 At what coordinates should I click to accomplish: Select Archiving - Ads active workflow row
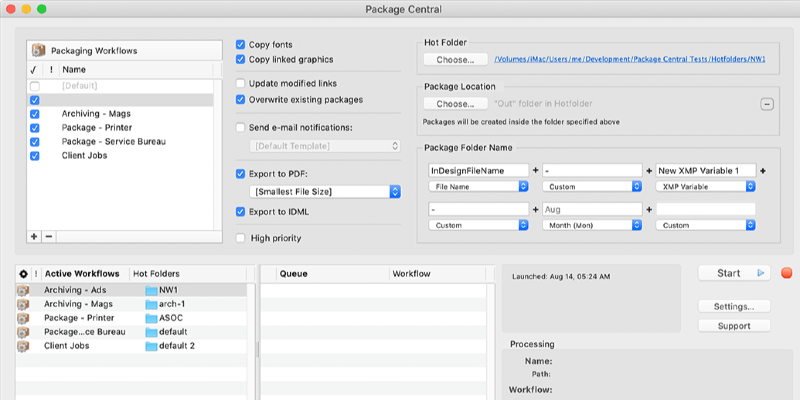click(x=132, y=290)
